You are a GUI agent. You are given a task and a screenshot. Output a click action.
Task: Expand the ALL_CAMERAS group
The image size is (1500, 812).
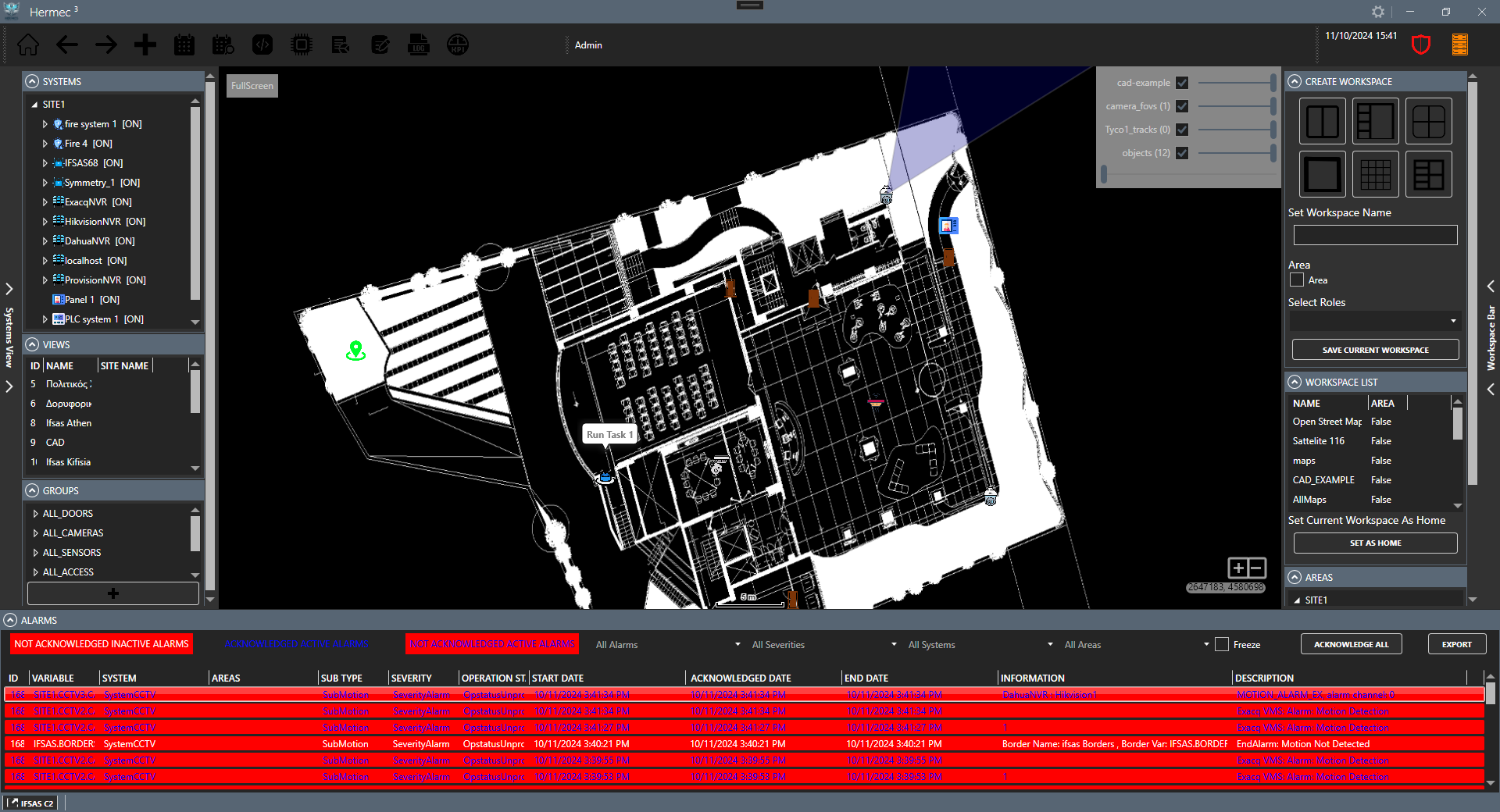36,533
